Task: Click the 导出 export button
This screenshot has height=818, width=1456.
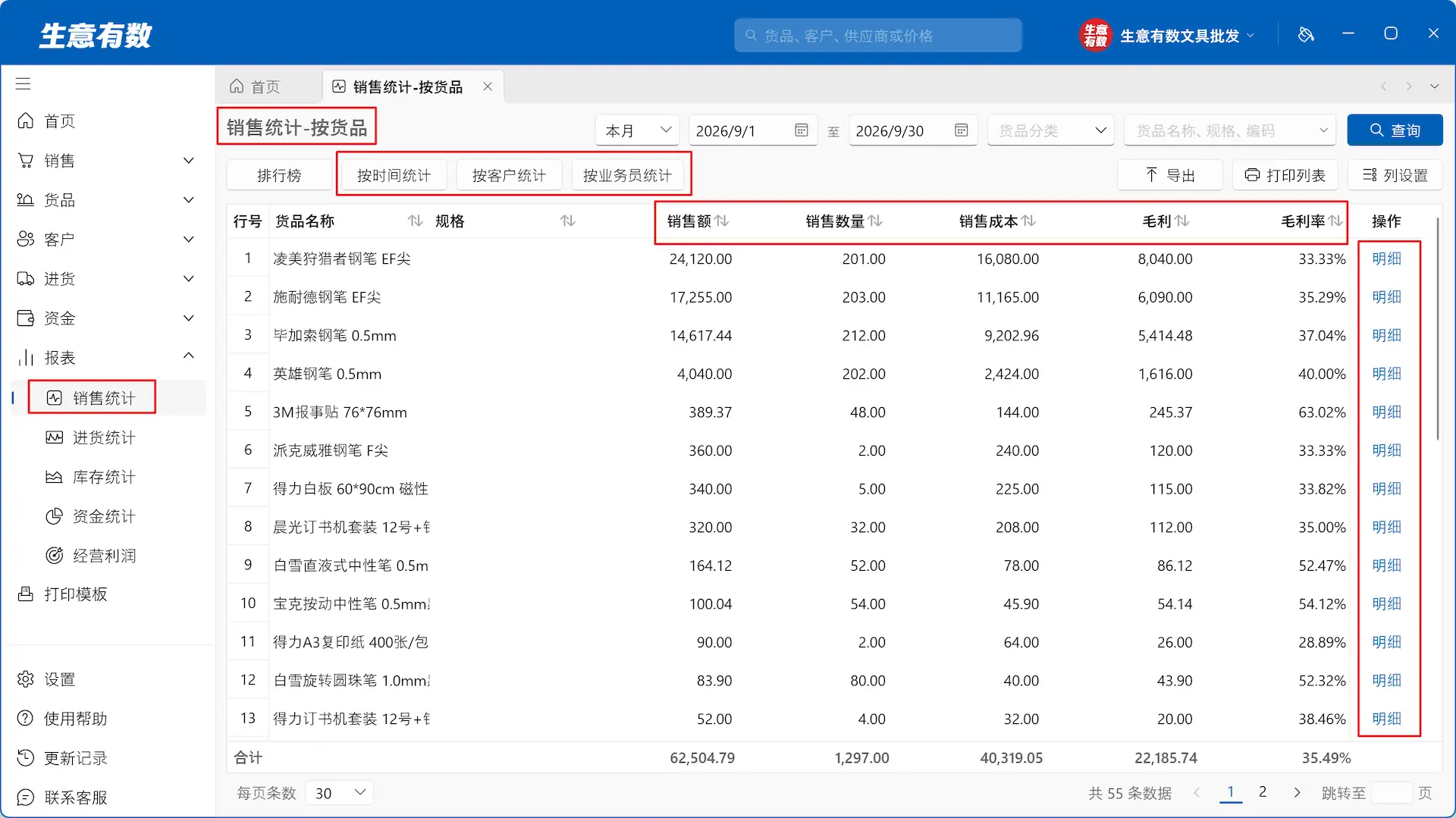Action: [x=1169, y=175]
